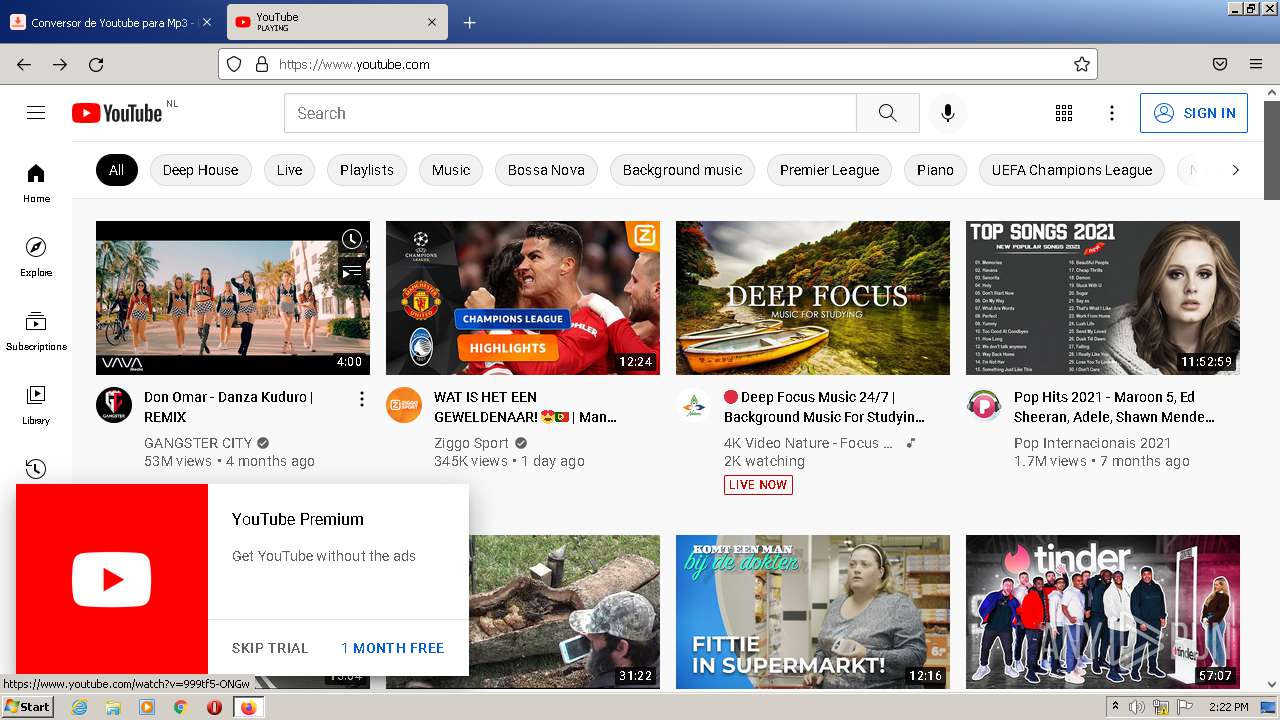
Task: Open Ziggo Sport channel avatar
Action: click(x=404, y=405)
